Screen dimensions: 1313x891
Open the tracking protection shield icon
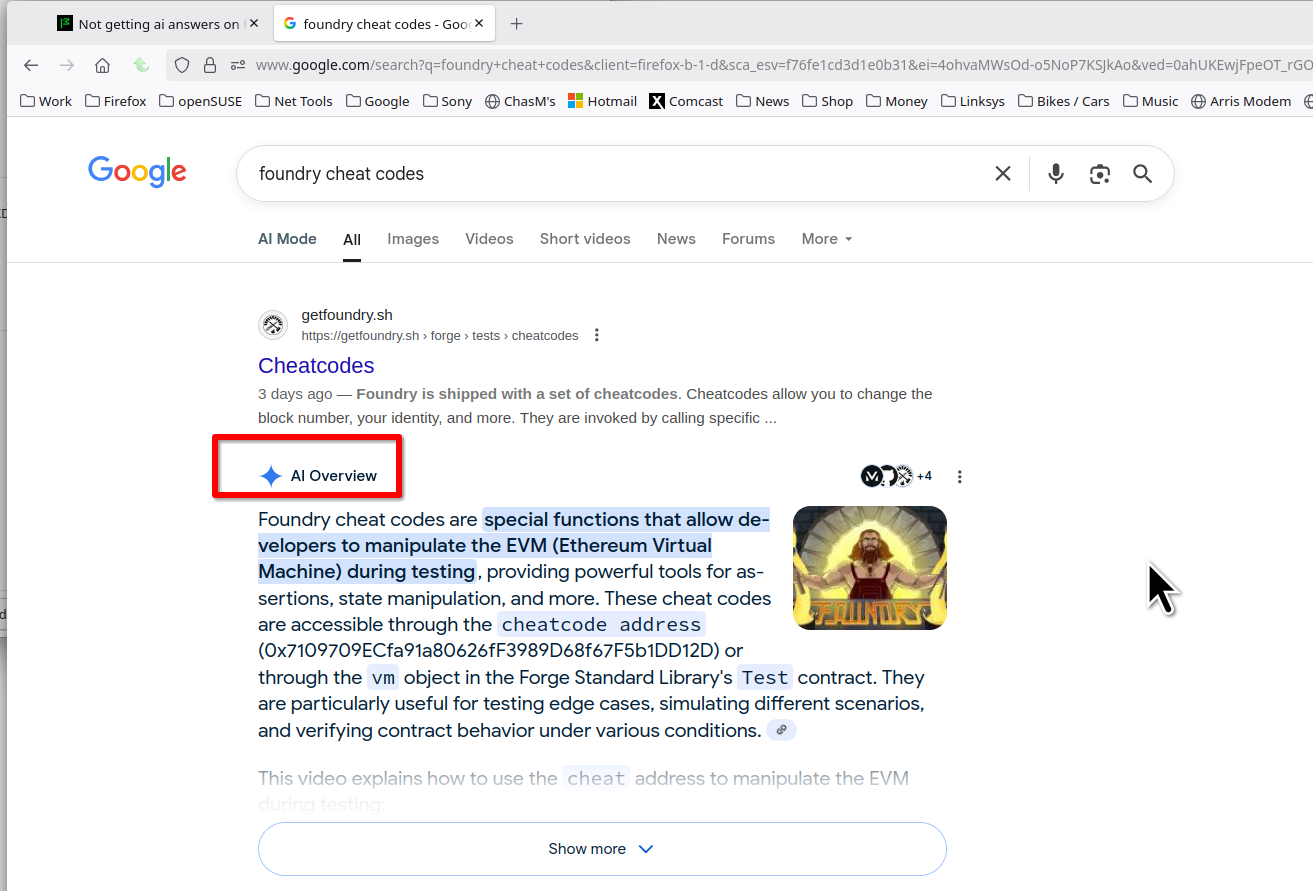point(182,65)
